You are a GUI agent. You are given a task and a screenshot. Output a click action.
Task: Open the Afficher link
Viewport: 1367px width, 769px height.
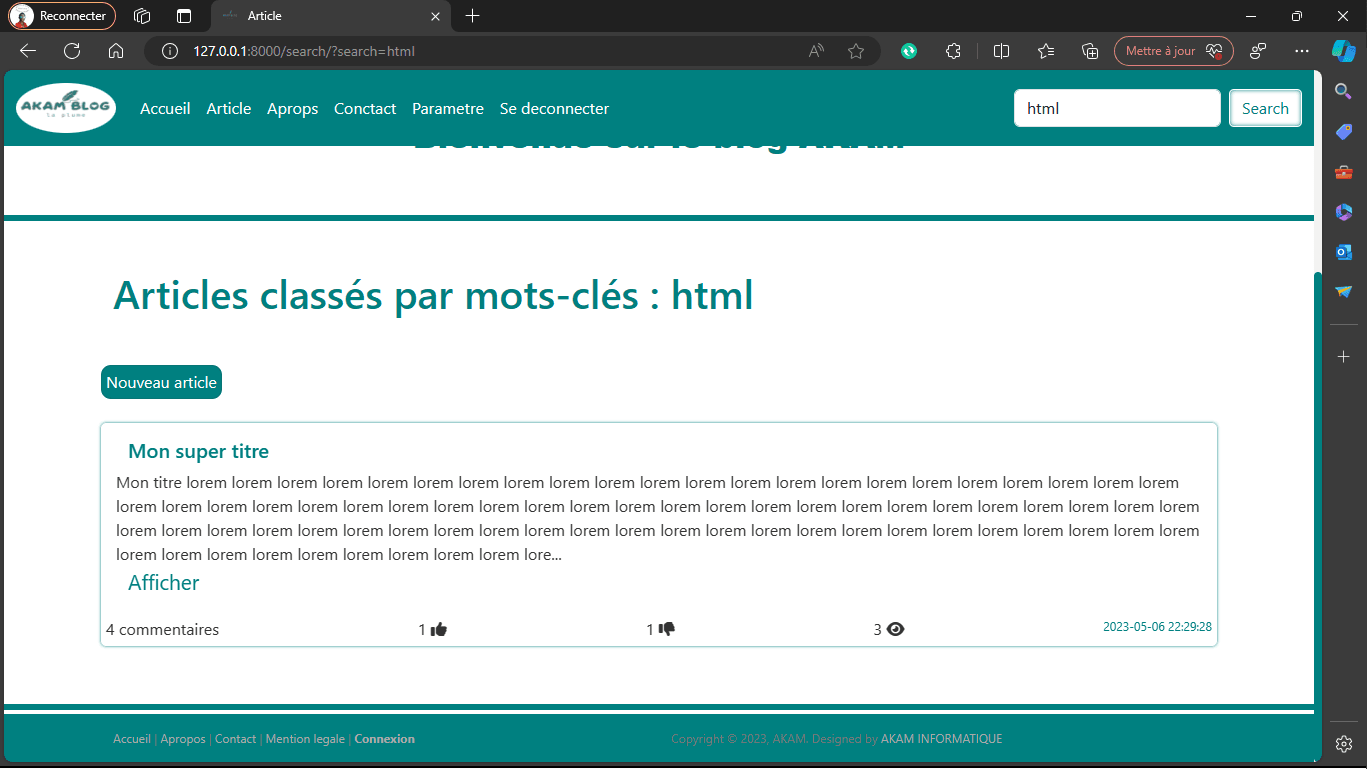point(164,582)
